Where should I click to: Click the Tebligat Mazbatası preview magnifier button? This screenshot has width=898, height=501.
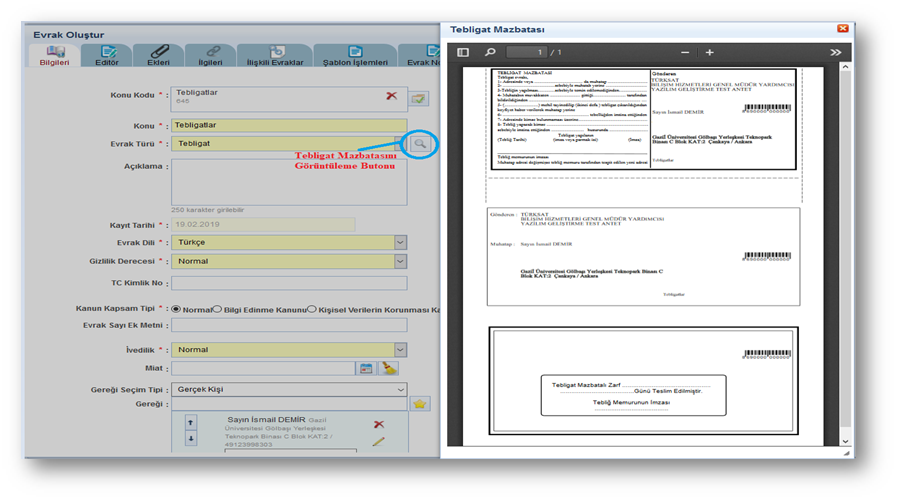[421, 144]
